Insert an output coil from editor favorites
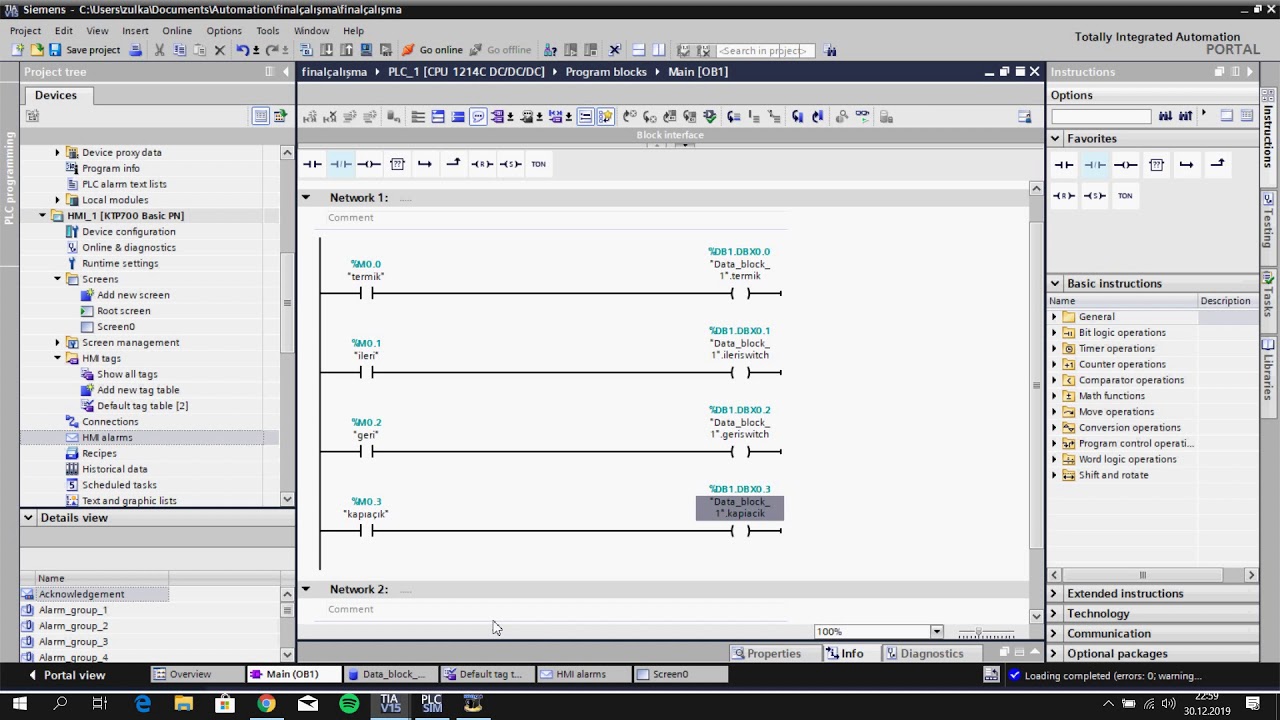 369,164
